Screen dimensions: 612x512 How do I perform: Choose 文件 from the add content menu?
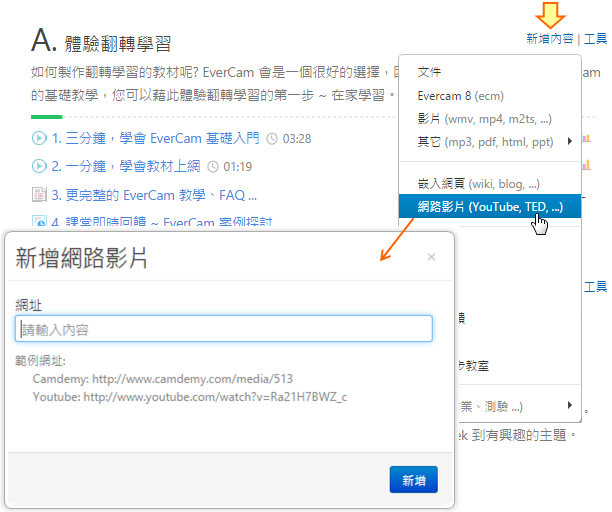(x=429, y=72)
